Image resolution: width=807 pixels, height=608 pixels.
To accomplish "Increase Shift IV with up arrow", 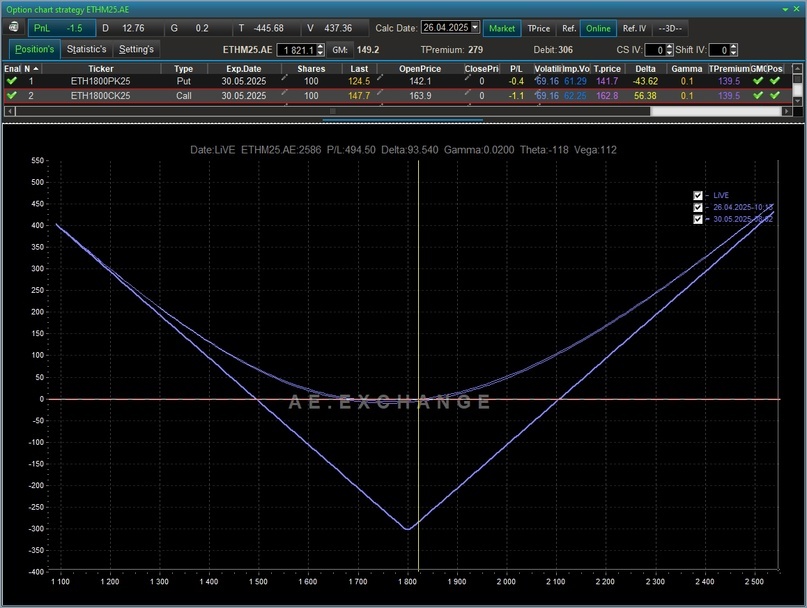I will [x=734, y=47].
